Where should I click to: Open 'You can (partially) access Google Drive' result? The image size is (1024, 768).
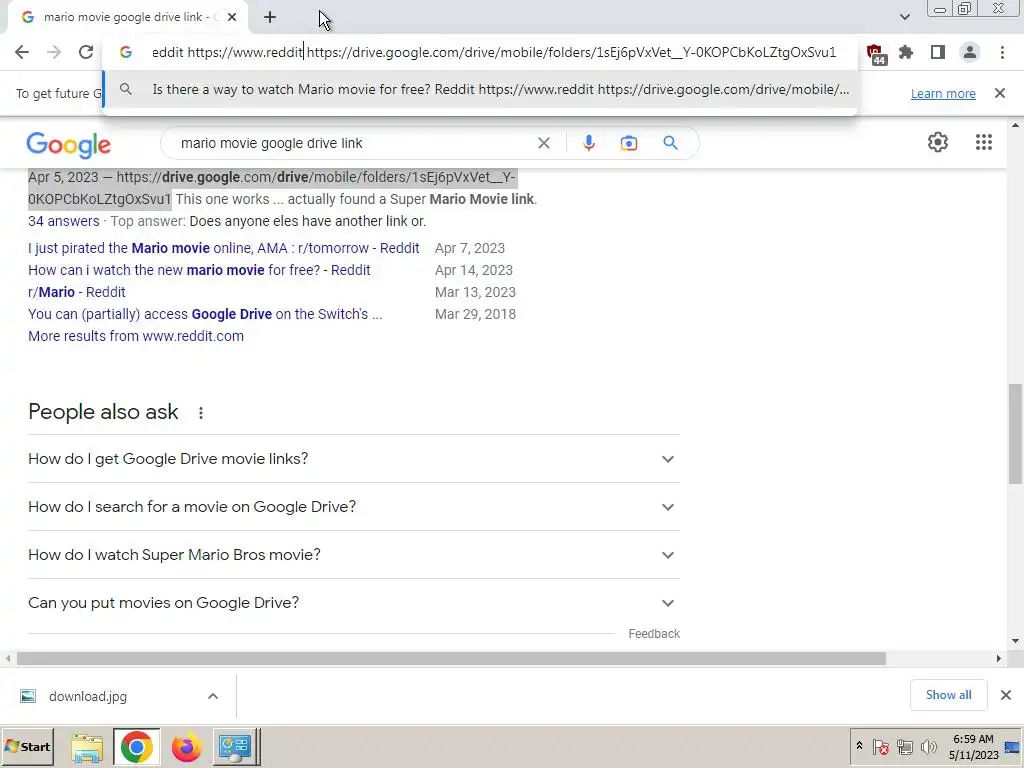[x=205, y=314]
